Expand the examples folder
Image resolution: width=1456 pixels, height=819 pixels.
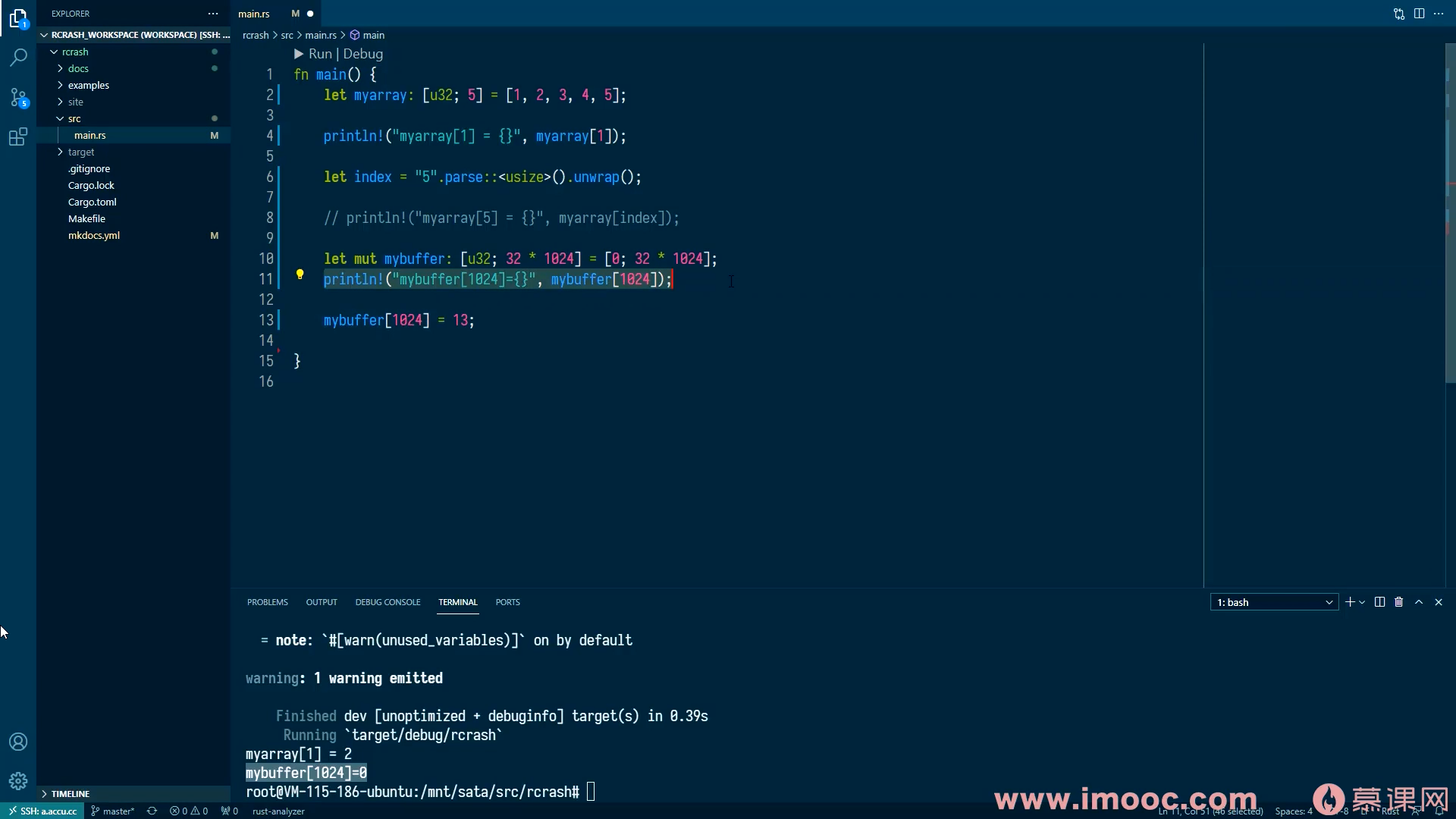(60, 85)
